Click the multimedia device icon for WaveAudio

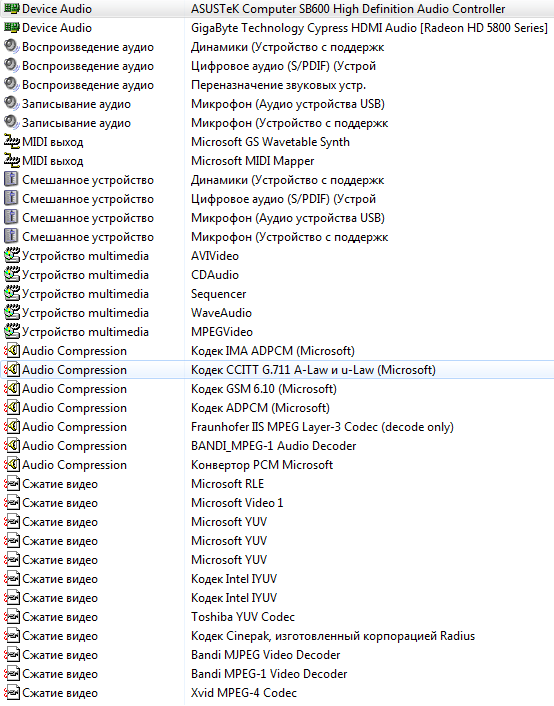click(x=12, y=312)
